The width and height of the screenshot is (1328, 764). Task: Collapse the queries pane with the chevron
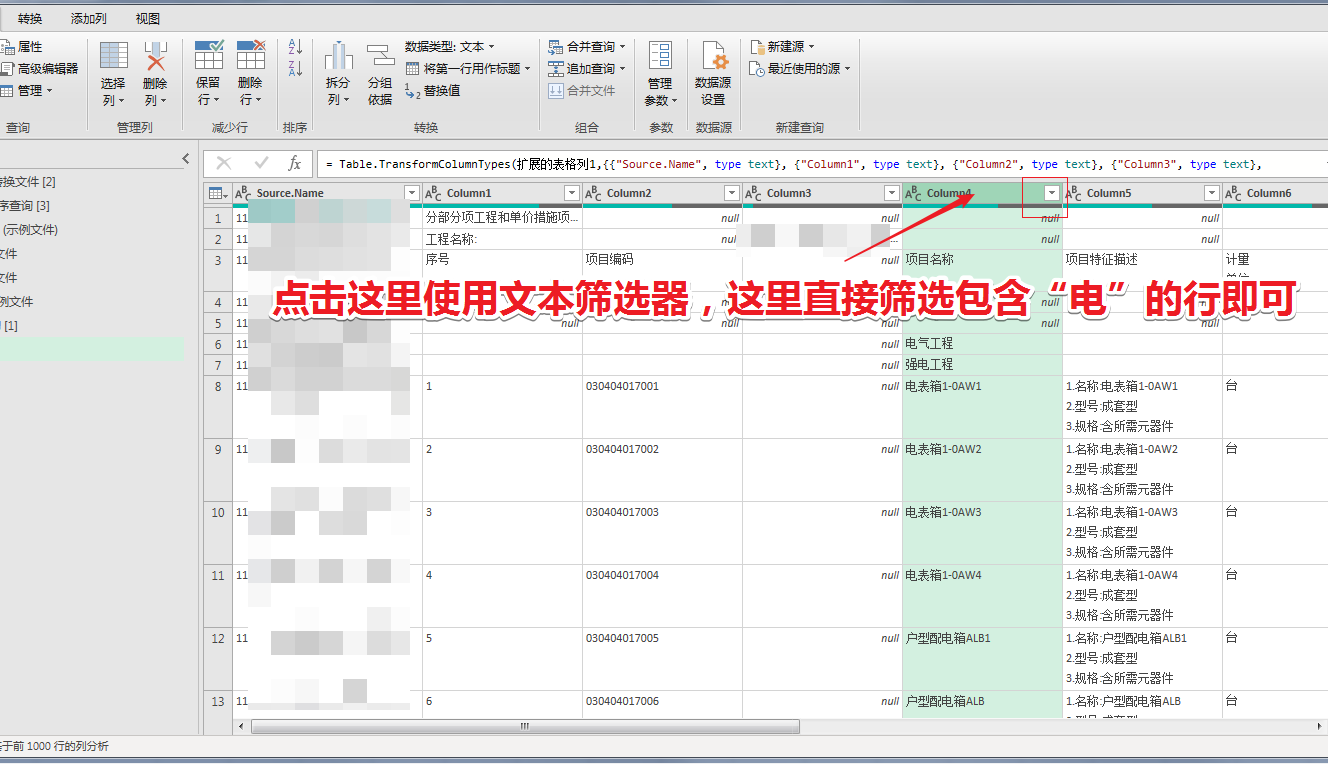click(x=186, y=159)
